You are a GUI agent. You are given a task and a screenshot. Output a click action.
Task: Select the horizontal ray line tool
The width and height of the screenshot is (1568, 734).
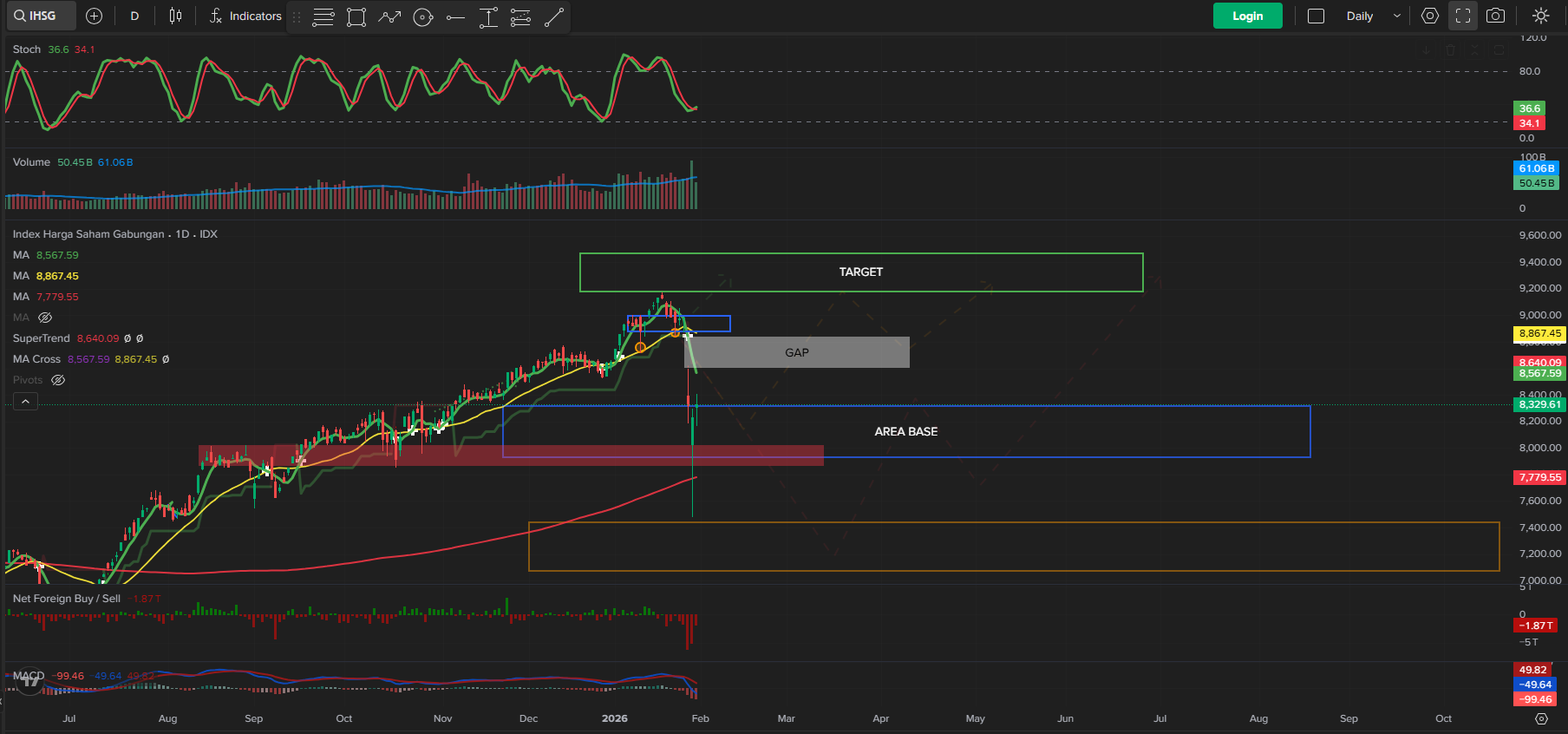tap(455, 16)
